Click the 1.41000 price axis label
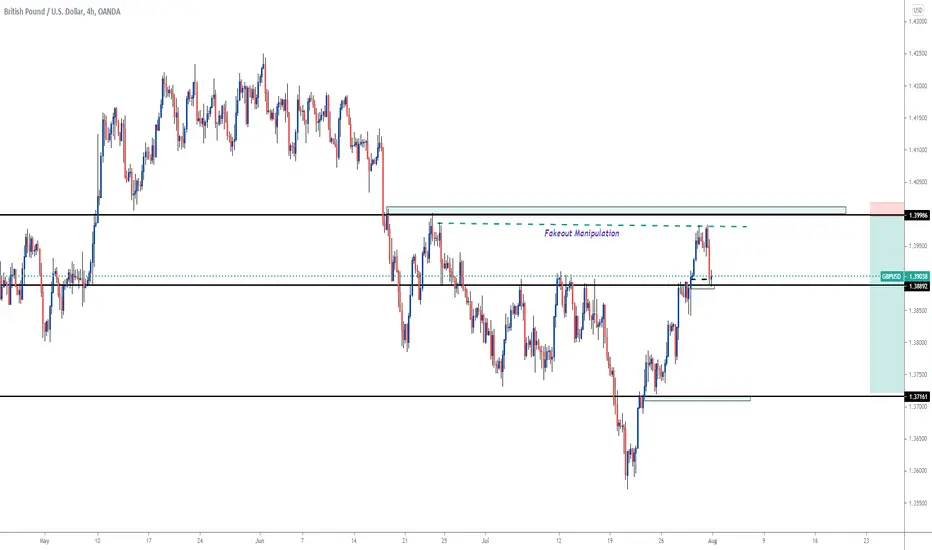 click(x=918, y=150)
